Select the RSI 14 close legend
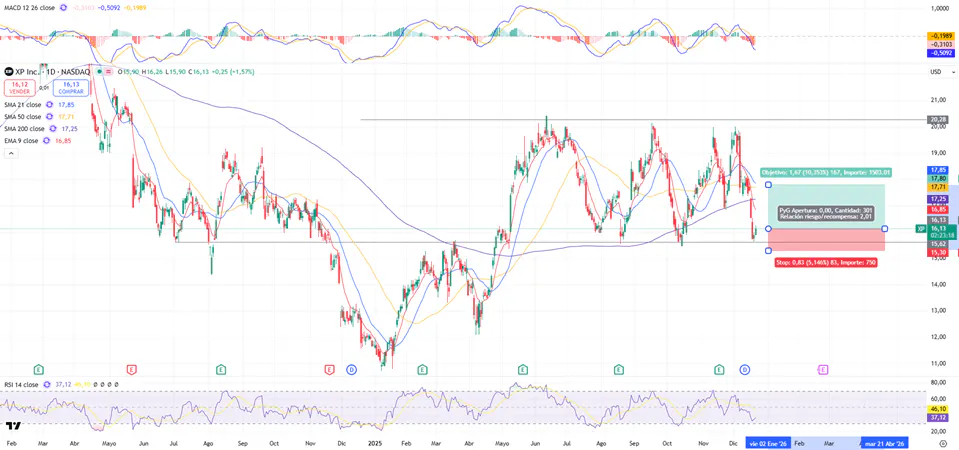Viewport: 959px width, 450px height. (21, 385)
